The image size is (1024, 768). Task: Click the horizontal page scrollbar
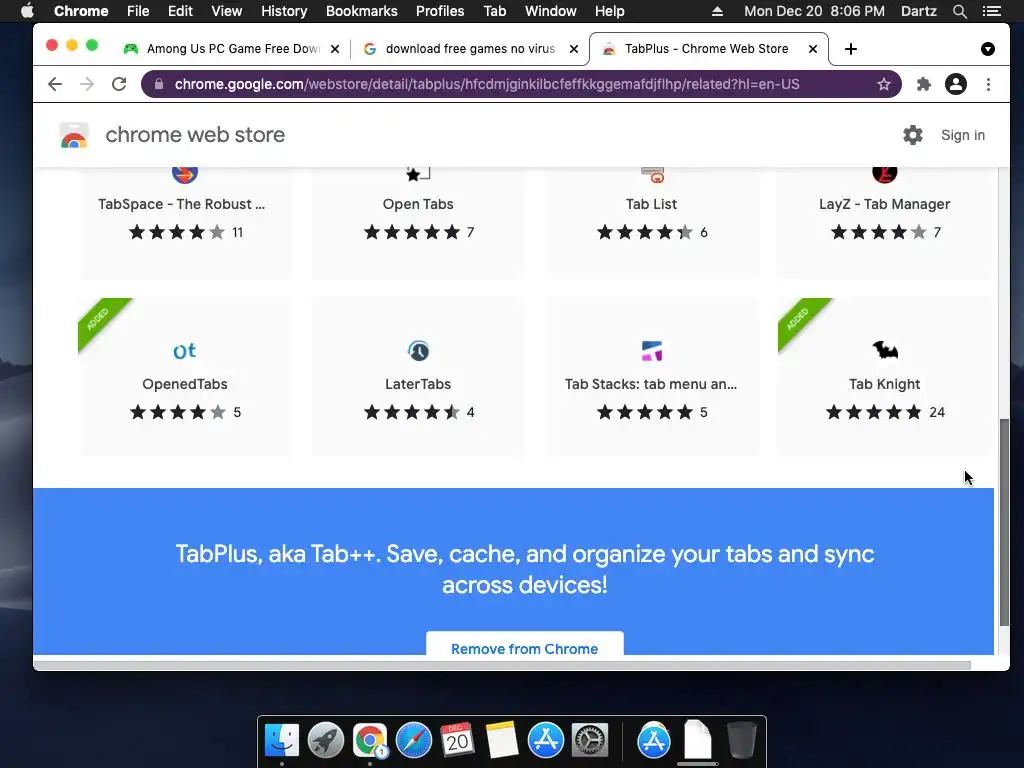click(502, 665)
